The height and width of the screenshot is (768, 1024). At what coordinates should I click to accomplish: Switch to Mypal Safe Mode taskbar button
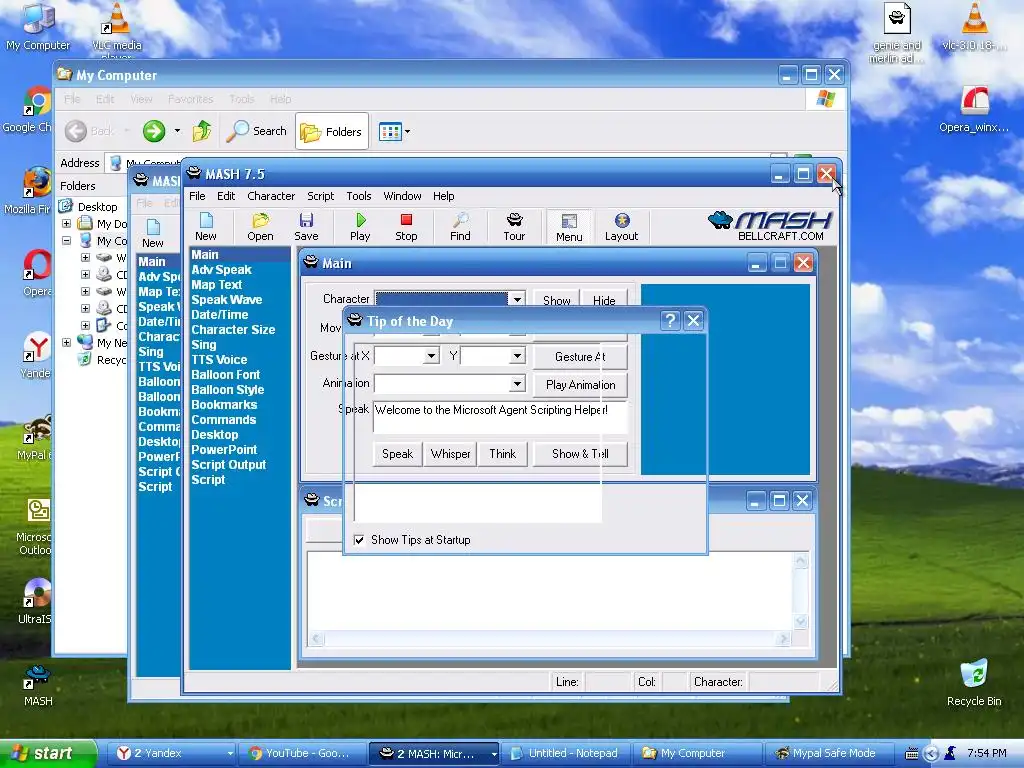(x=827, y=753)
